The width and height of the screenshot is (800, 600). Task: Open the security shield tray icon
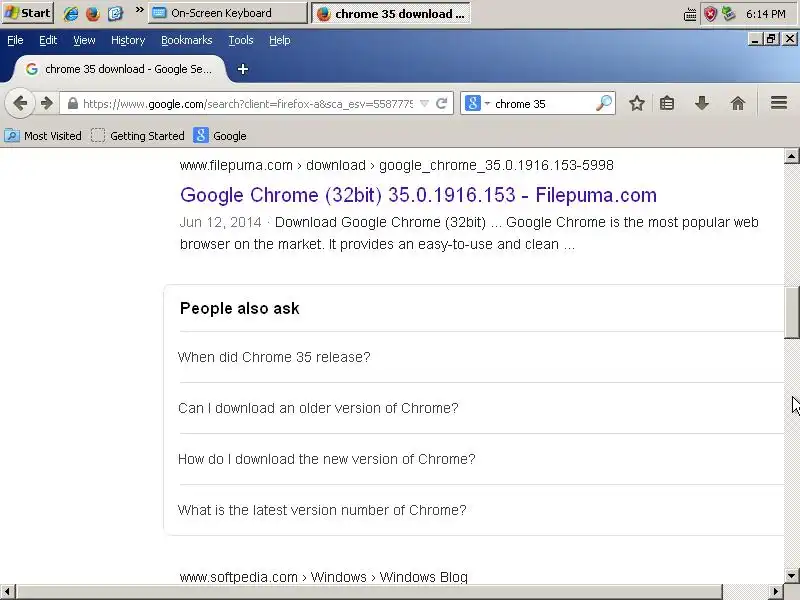click(x=710, y=14)
